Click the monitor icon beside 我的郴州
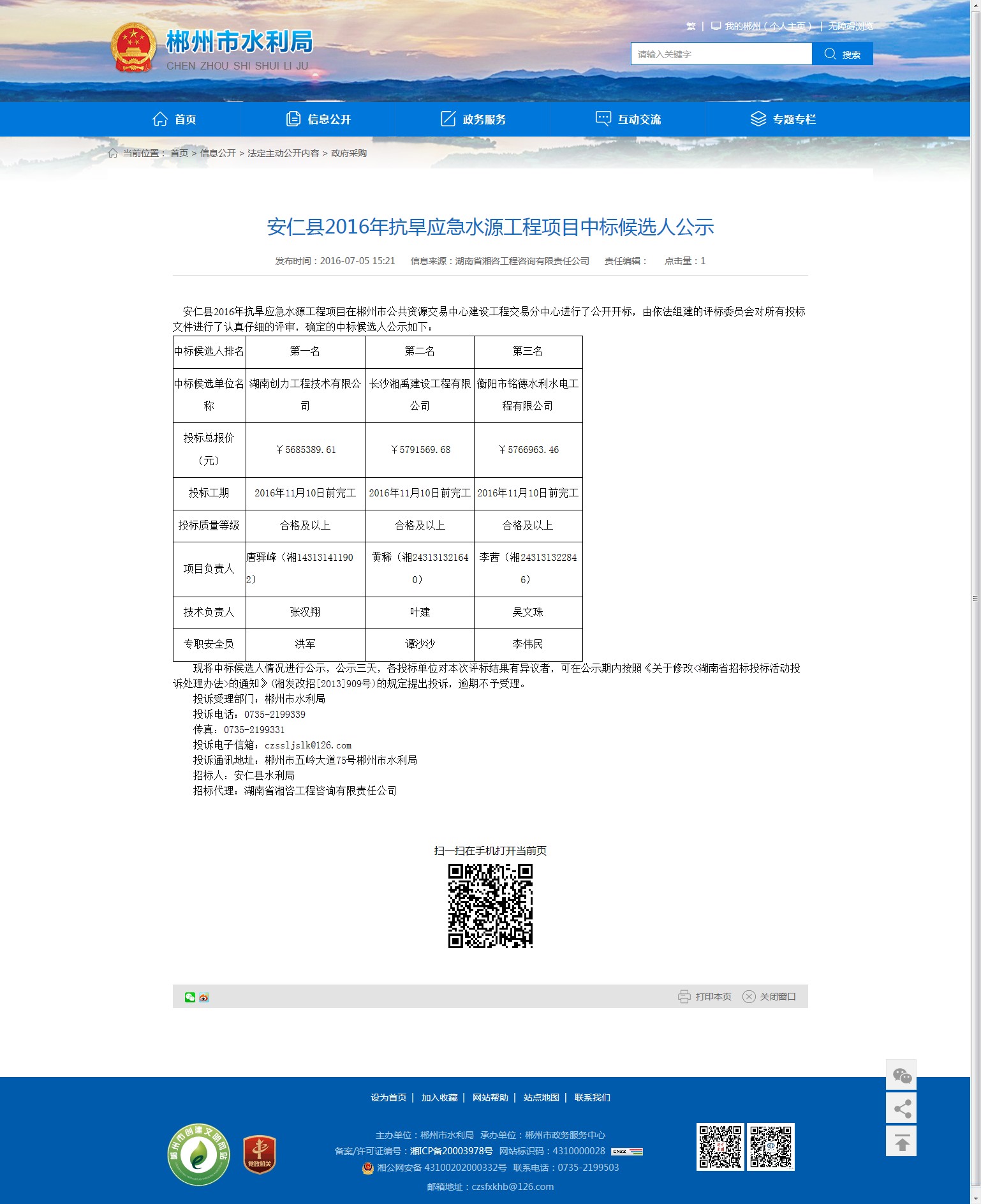 tap(716, 26)
